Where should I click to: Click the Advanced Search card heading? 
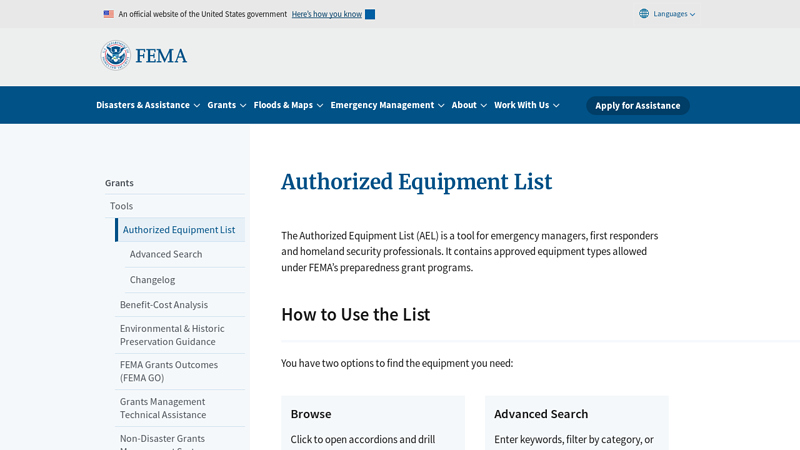pos(541,414)
